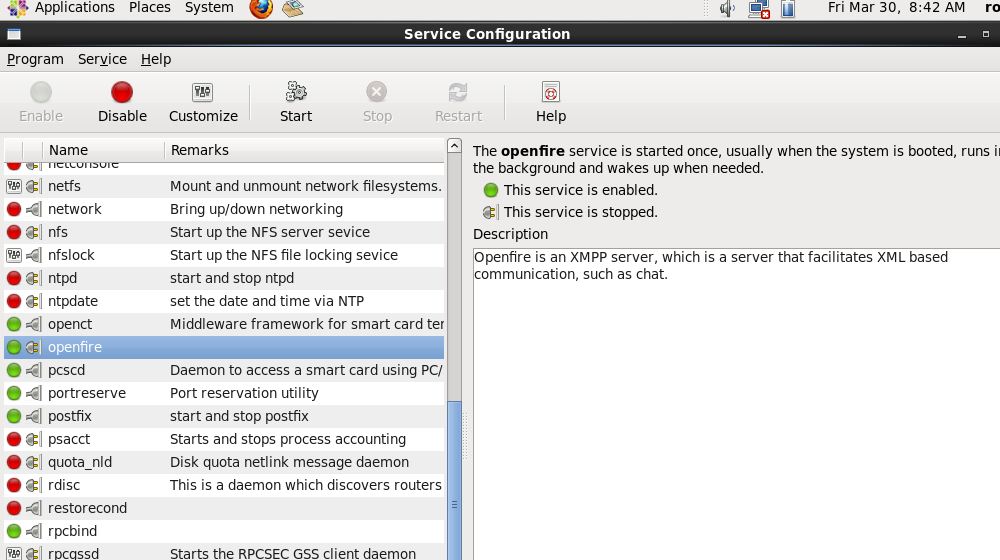This screenshot has height=560, width=1000.
Task: Select the ntpd service row
Action: point(224,278)
